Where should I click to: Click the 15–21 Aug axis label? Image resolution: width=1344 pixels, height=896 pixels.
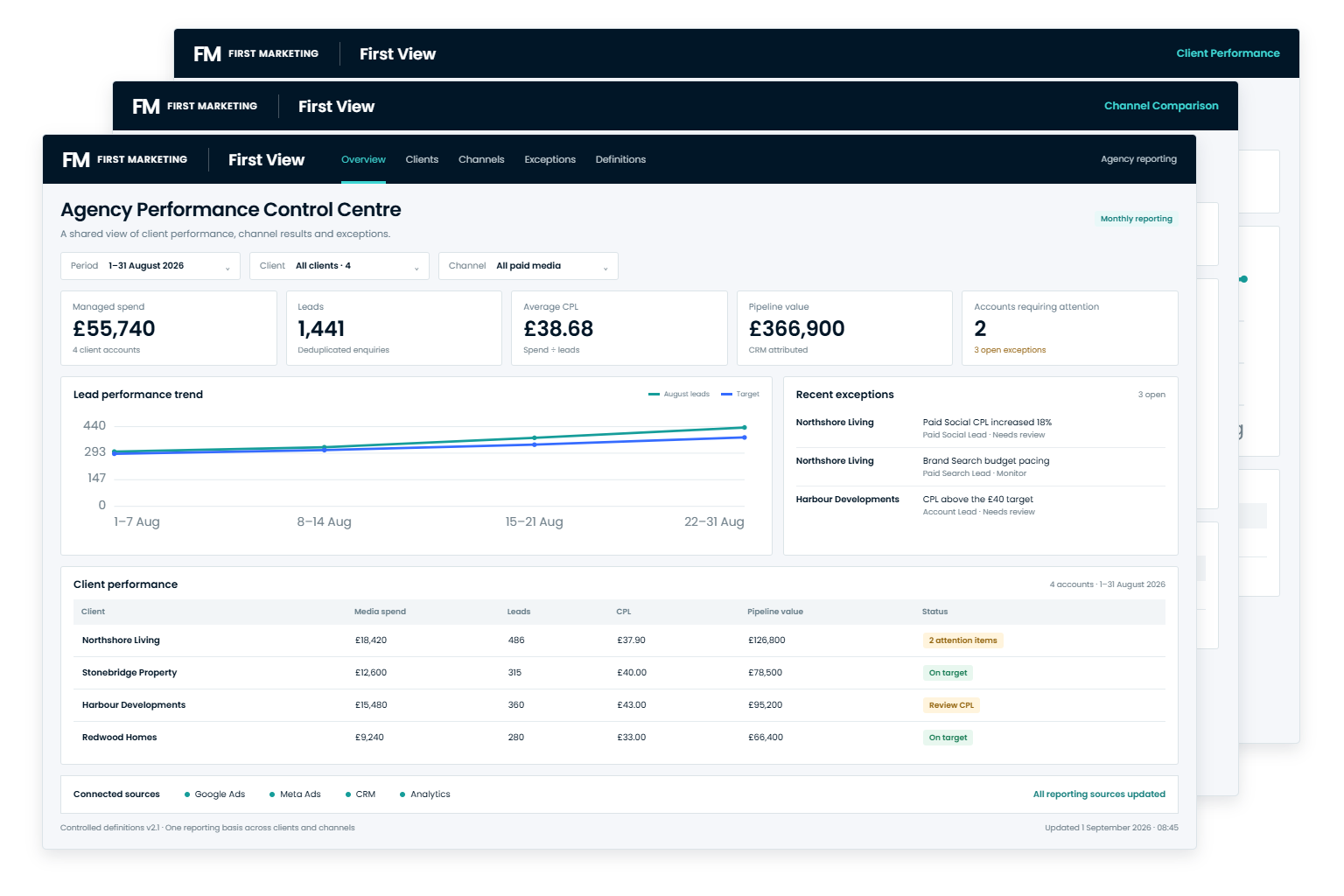534,522
